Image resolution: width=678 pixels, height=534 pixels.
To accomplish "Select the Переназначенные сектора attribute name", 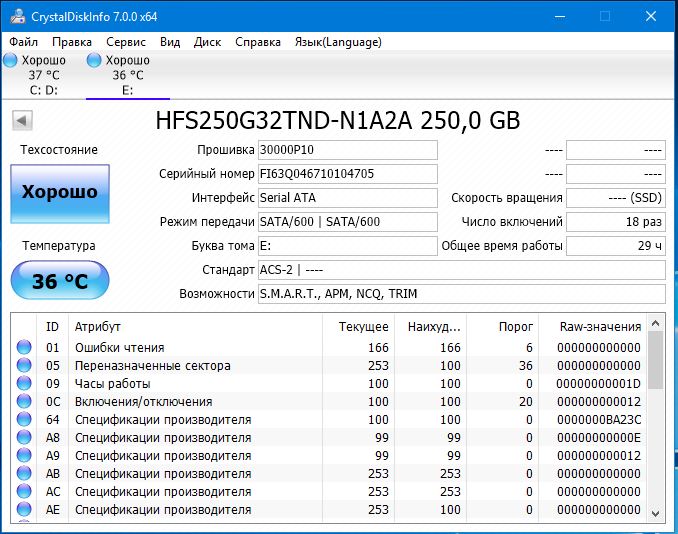I will click(153, 366).
